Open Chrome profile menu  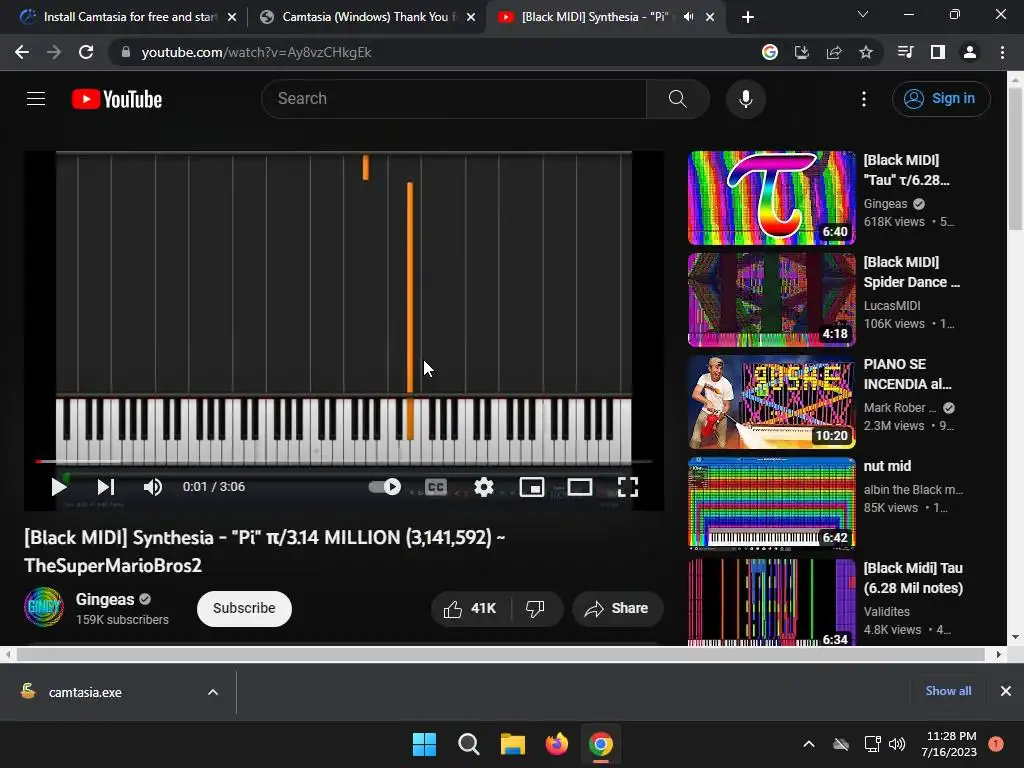click(x=970, y=52)
